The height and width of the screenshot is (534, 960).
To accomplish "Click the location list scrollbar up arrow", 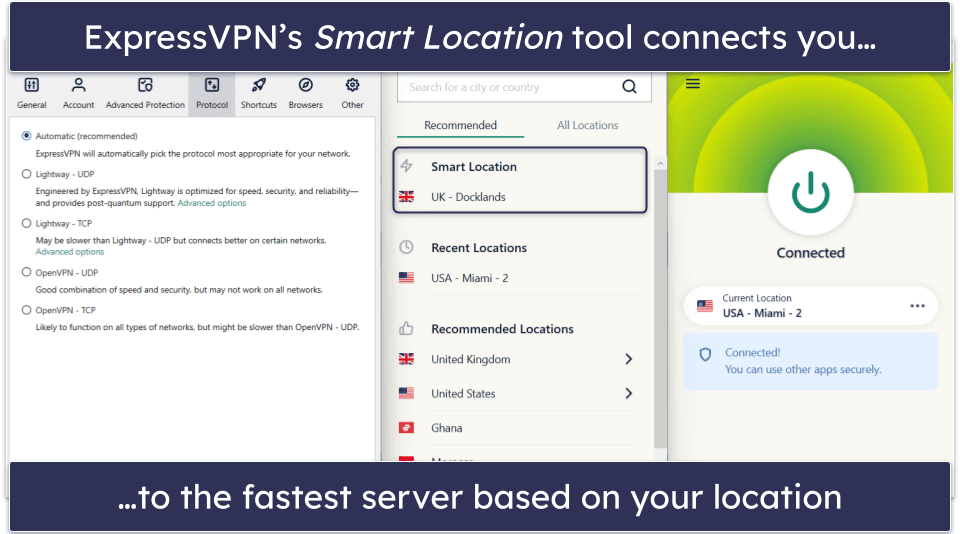I will pos(659,164).
